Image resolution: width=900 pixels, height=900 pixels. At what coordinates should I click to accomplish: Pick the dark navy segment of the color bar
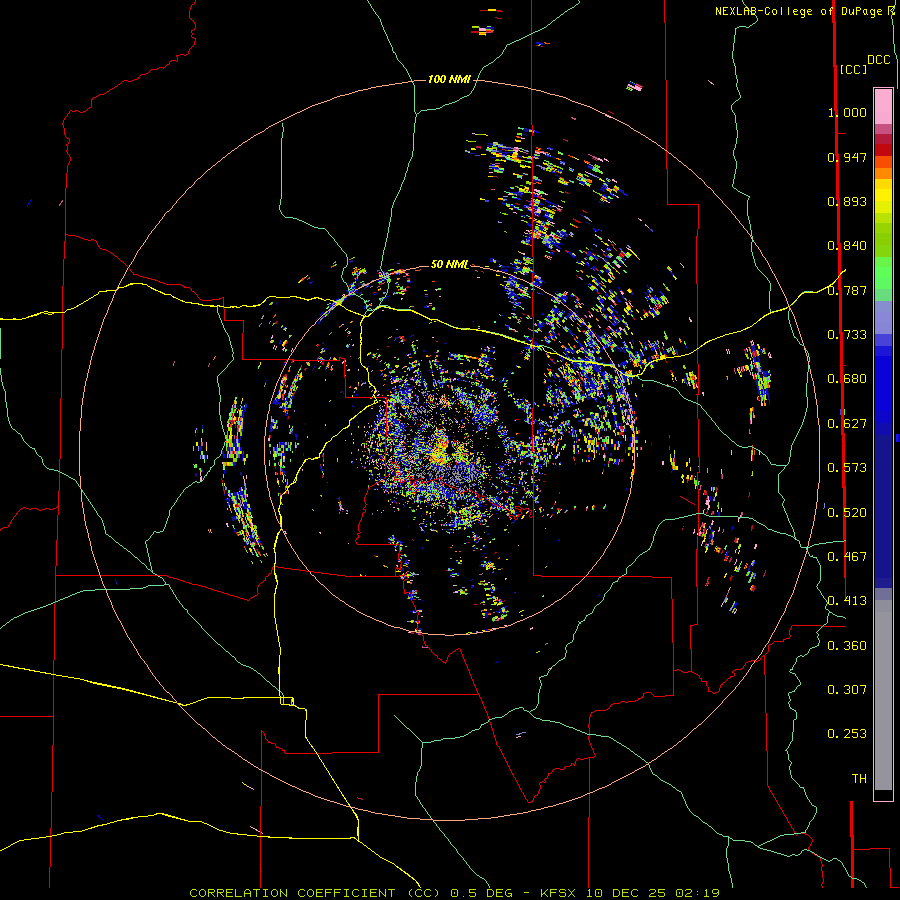point(883,511)
